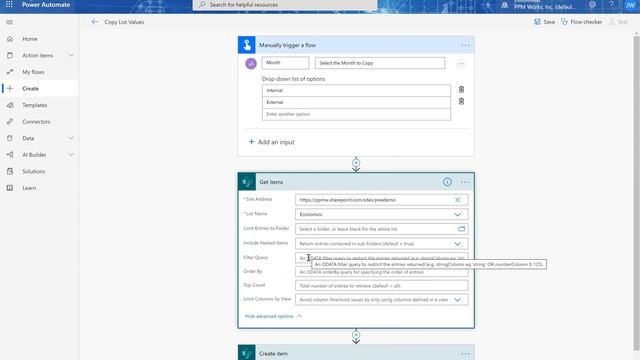Click Add an input
This screenshot has width=640, height=360.
tap(271, 142)
